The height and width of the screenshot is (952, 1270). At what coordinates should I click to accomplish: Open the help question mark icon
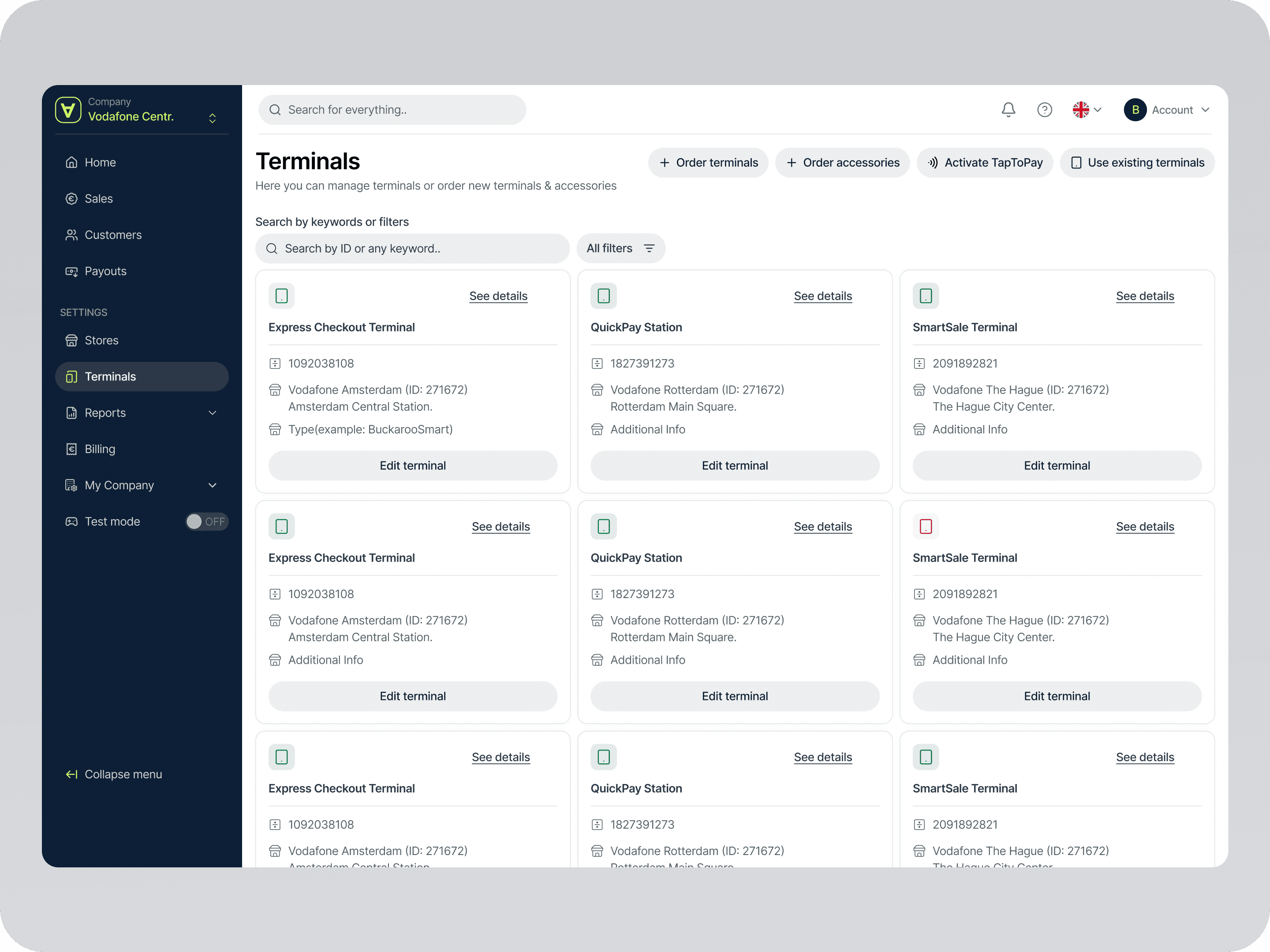click(1044, 110)
